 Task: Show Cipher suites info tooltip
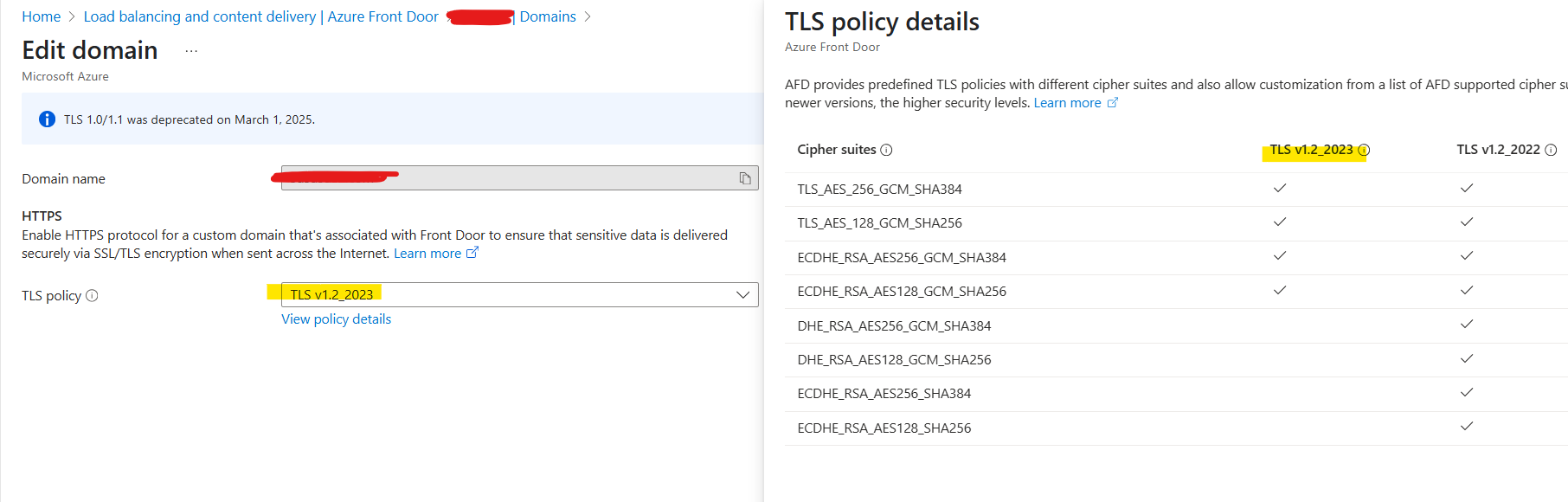coord(886,150)
